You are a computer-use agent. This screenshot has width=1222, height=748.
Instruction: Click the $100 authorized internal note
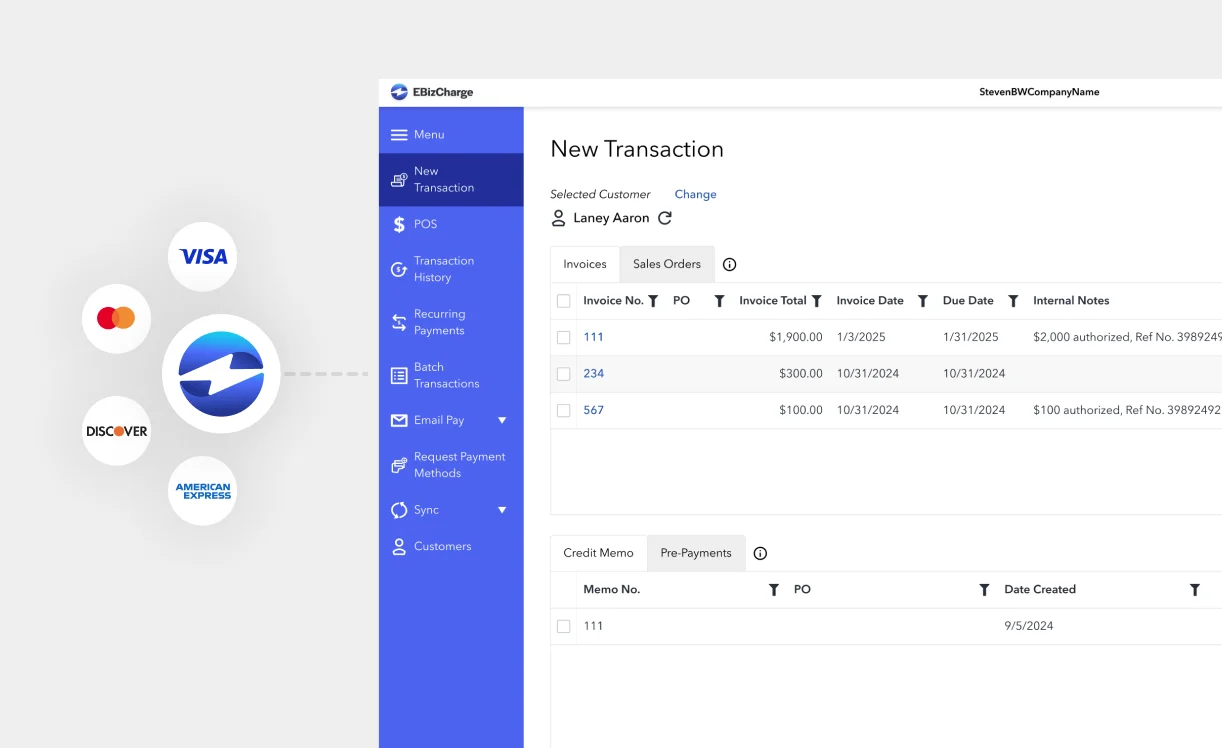click(x=1127, y=410)
